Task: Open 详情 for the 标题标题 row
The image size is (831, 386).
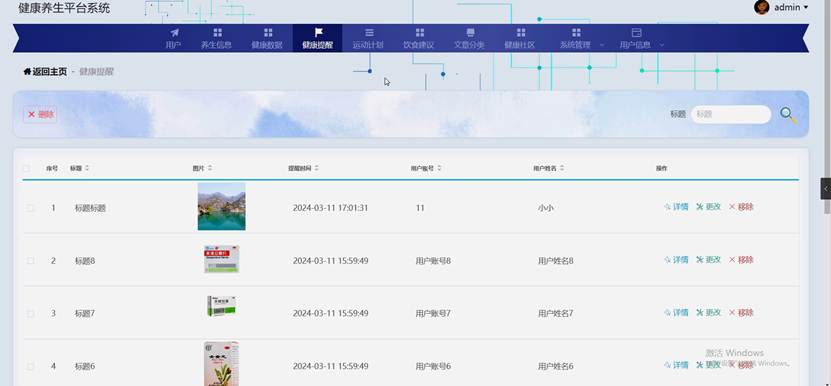Action: 676,207
